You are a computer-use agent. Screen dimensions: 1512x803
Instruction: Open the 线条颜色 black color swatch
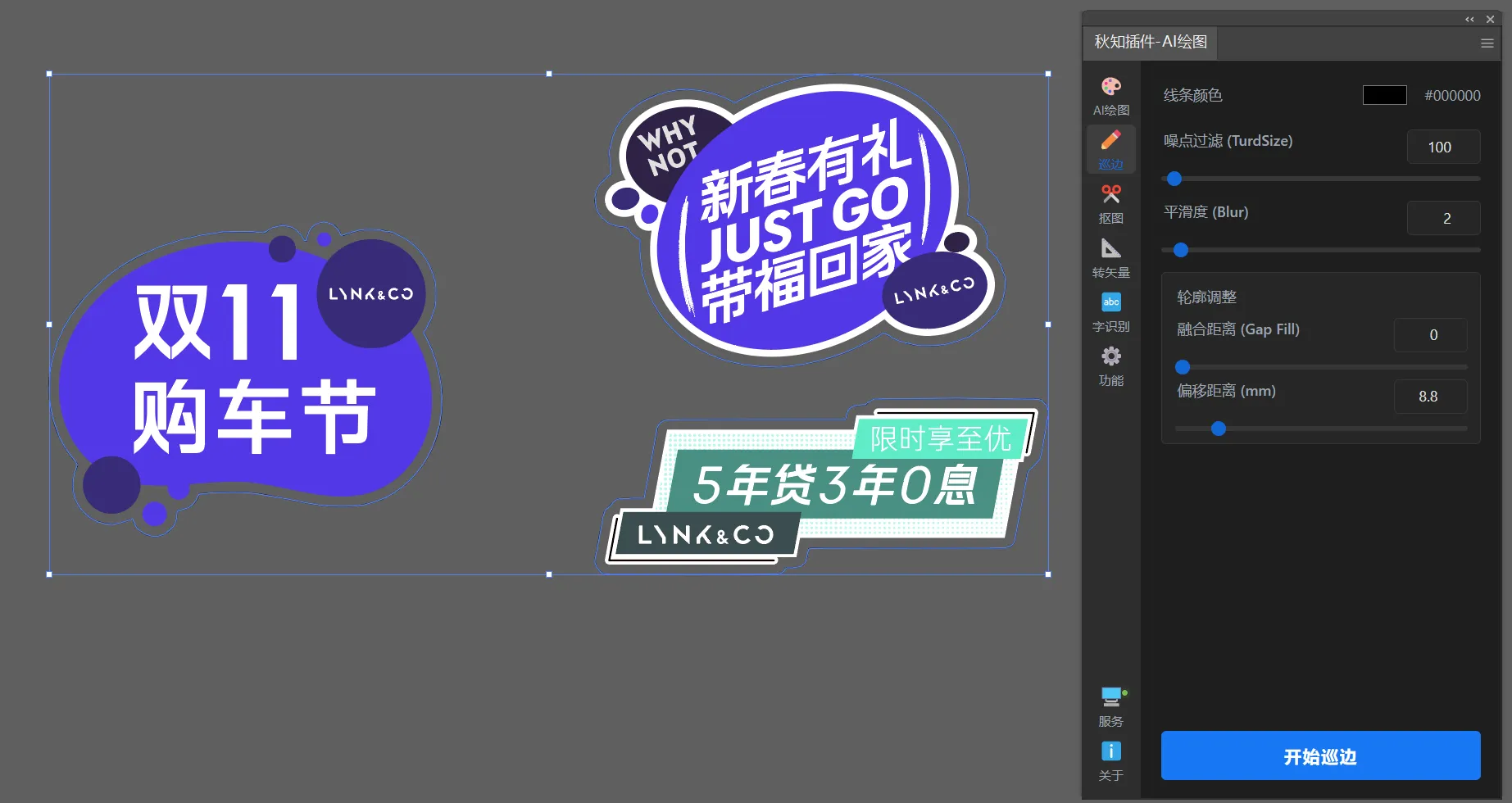coord(1384,95)
